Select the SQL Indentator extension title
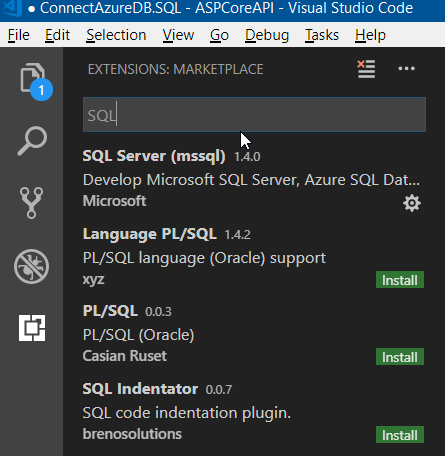Screen dimensions: 445x456 click(x=140, y=389)
